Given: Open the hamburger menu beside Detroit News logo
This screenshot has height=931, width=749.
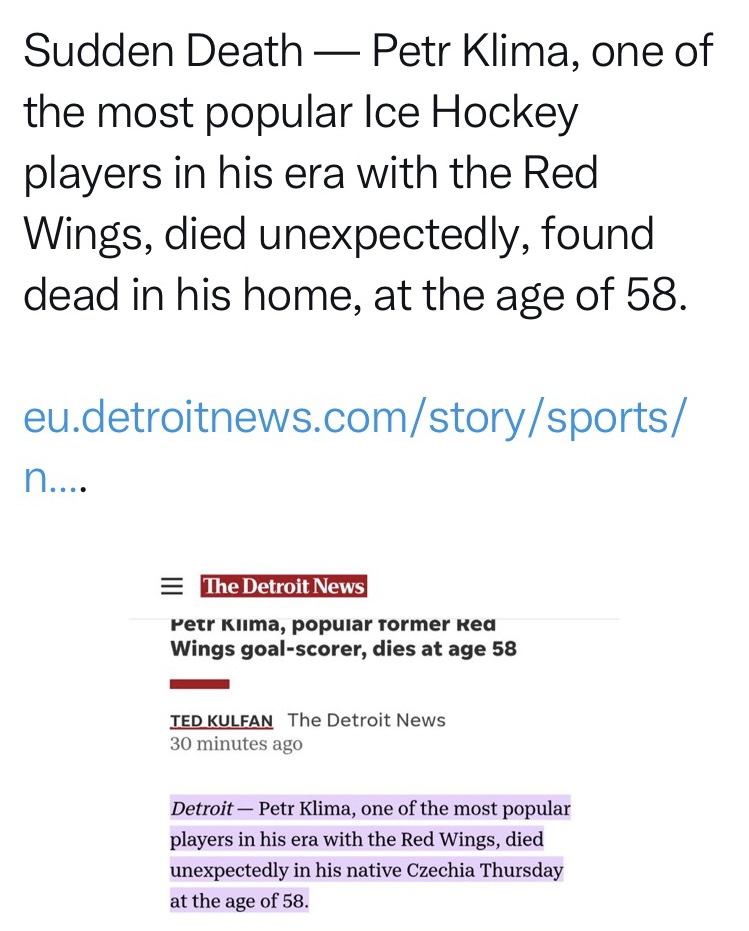Looking at the screenshot, I should tap(173, 587).
